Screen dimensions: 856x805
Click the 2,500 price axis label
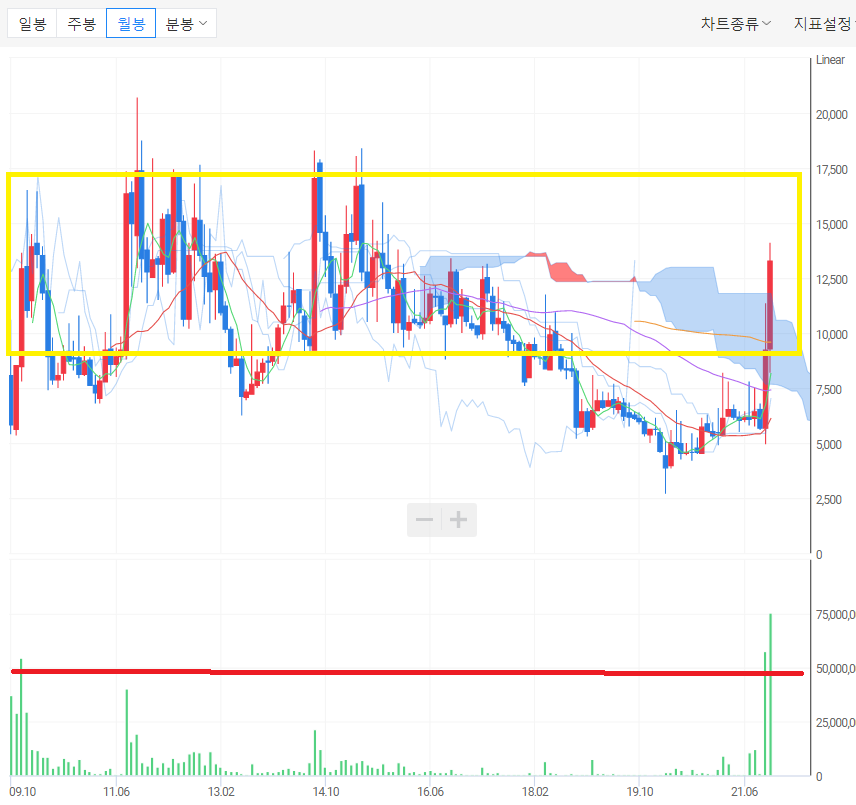pos(829,499)
